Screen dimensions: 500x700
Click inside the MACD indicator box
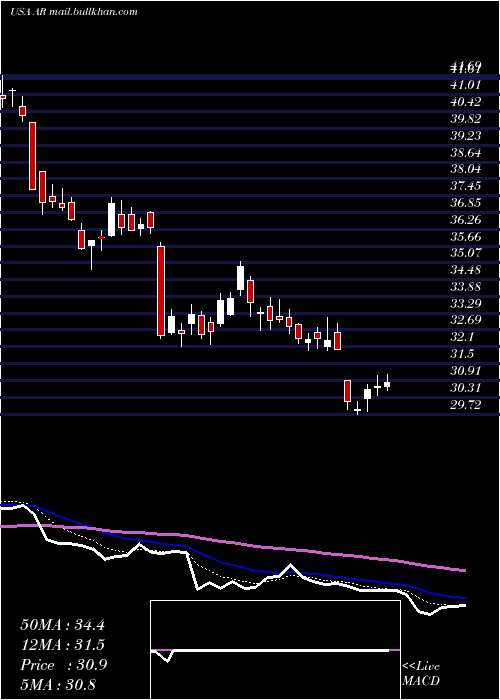click(275, 650)
